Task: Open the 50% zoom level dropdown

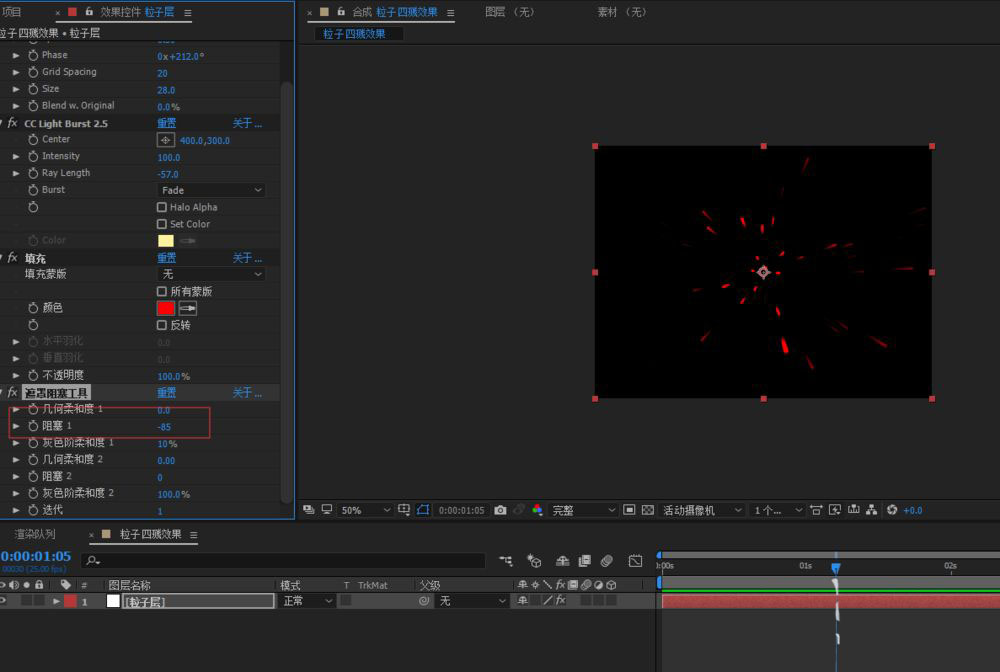Action: [x=365, y=510]
